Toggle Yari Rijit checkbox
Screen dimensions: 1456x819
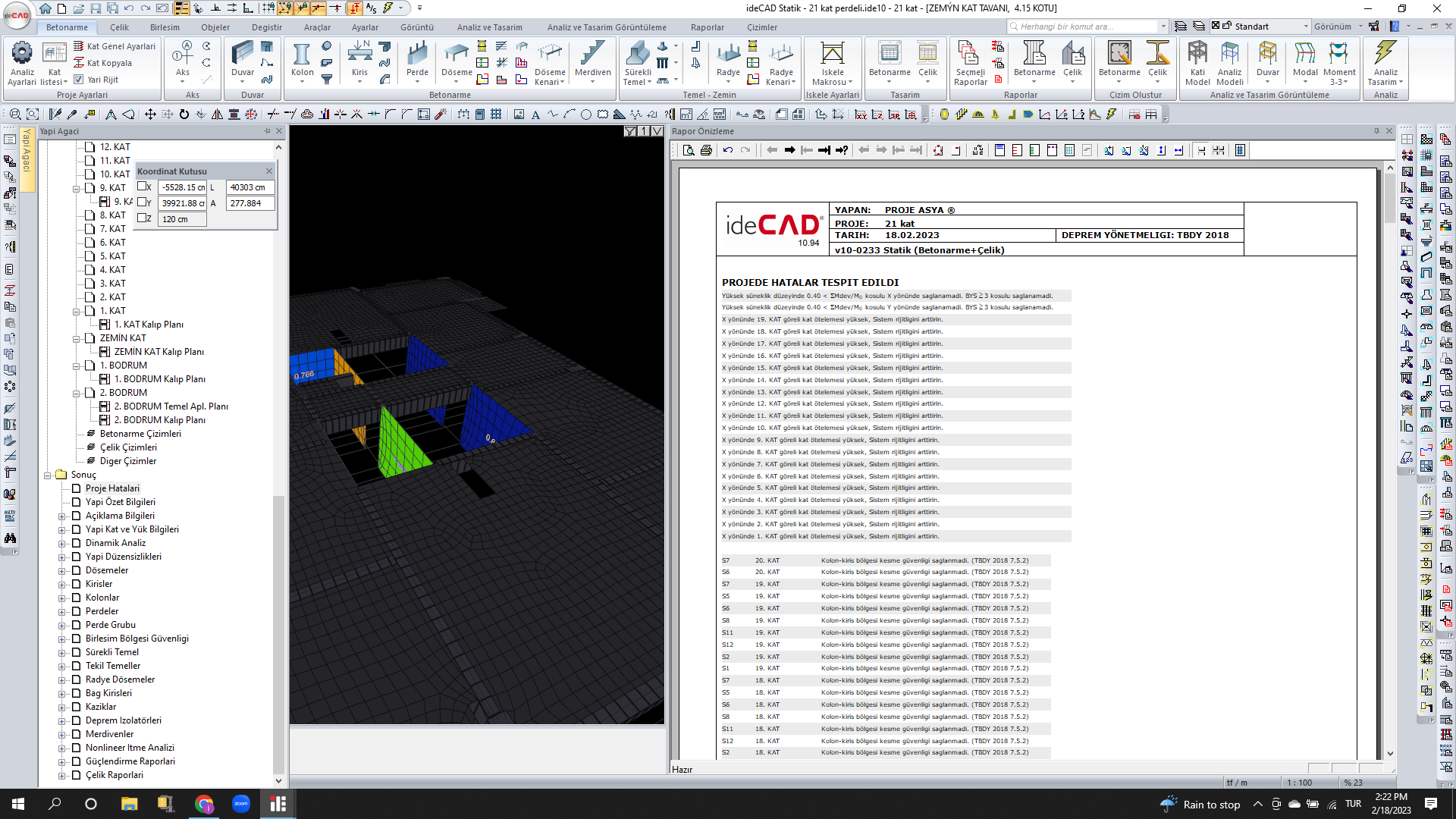78,80
